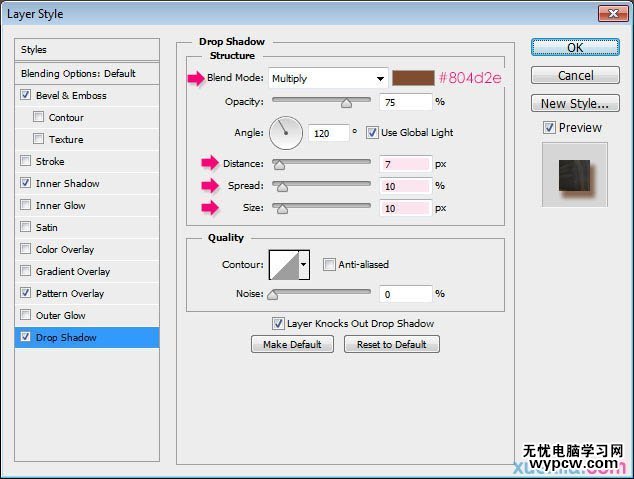Screen dimensions: 634x479
Task: Click the Opacity value field
Action: click(x=406, y=102)
